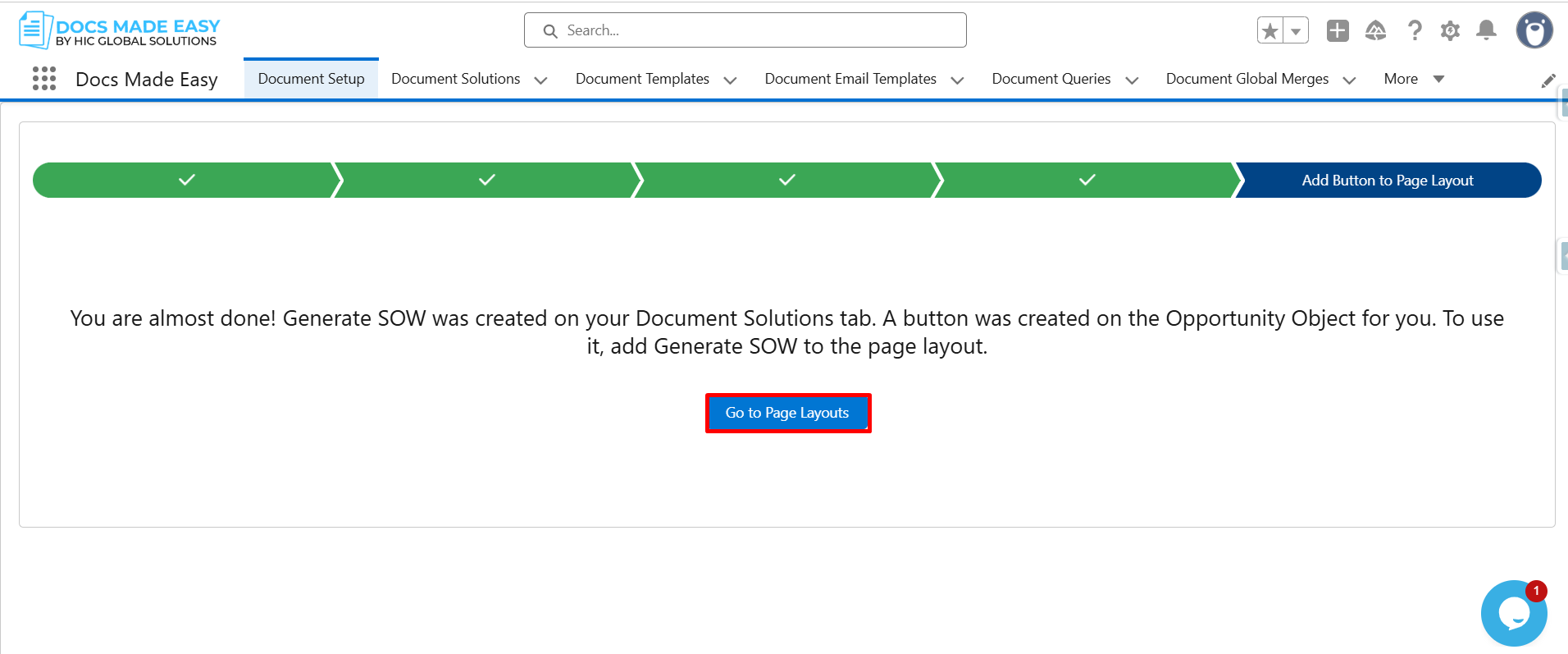Select the Document Setup tab

[311, 79]
